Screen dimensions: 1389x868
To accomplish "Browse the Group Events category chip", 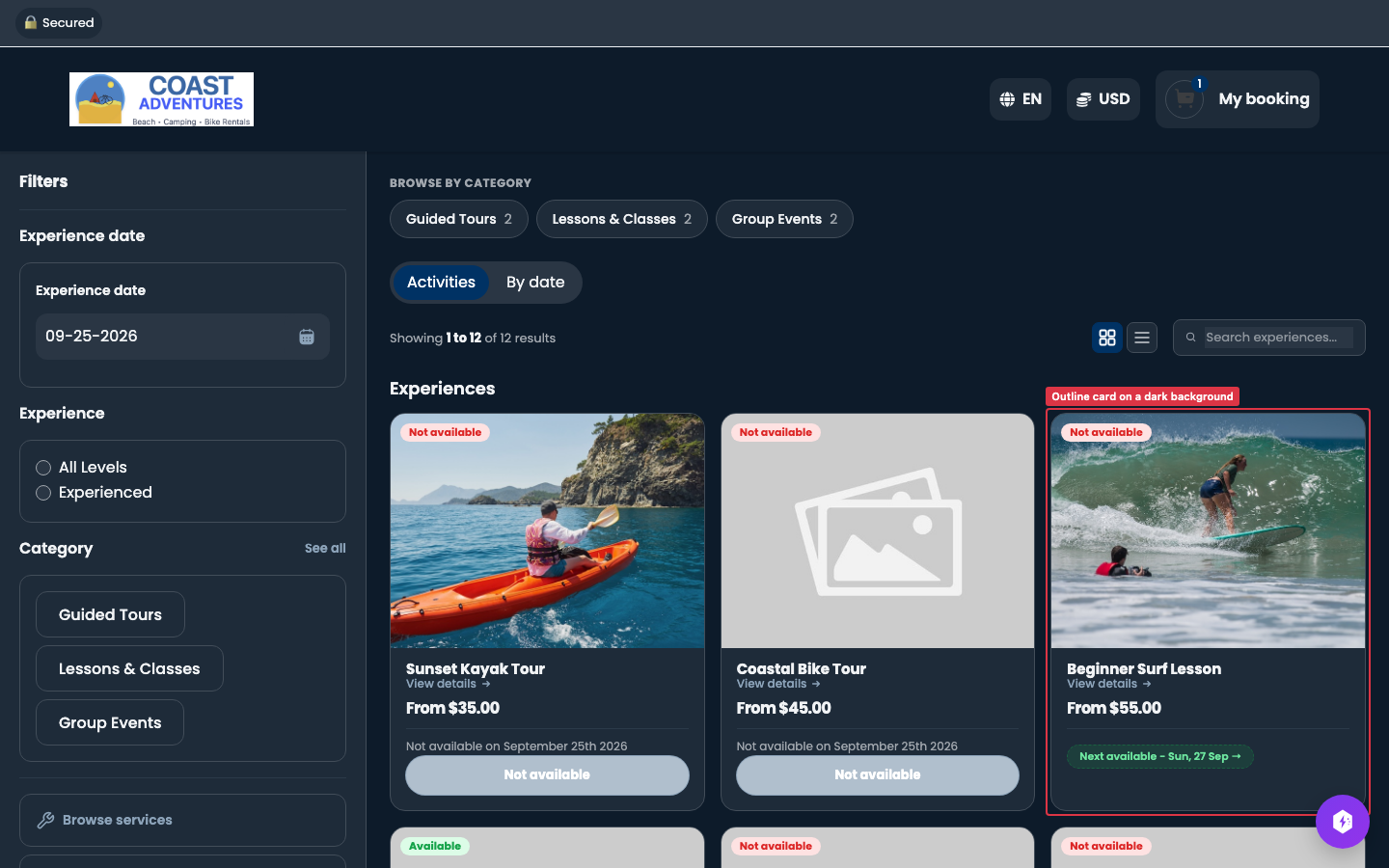I will (x=784, y=219).
